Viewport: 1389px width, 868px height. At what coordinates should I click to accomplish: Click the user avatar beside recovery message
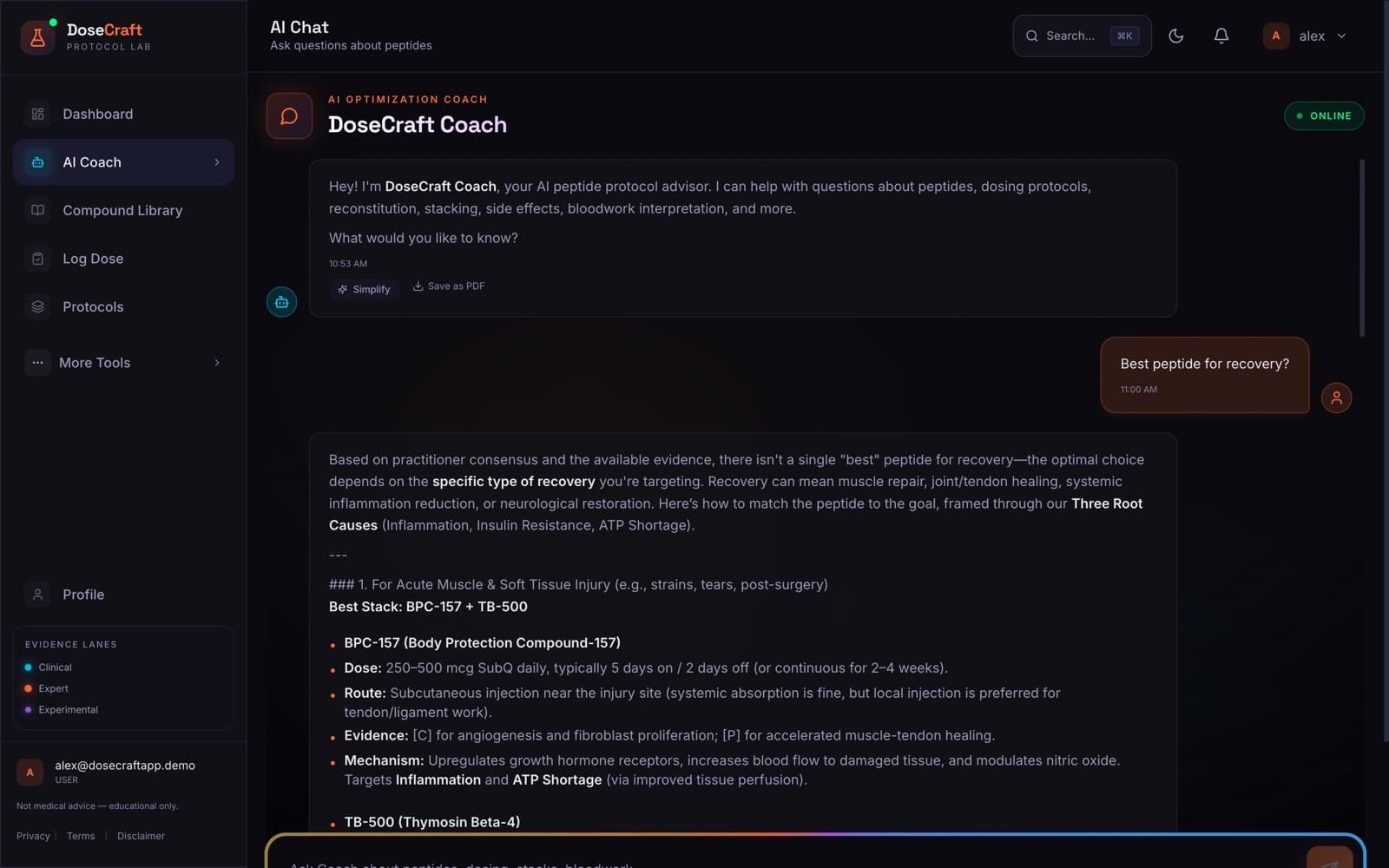tap(1336, 398)
